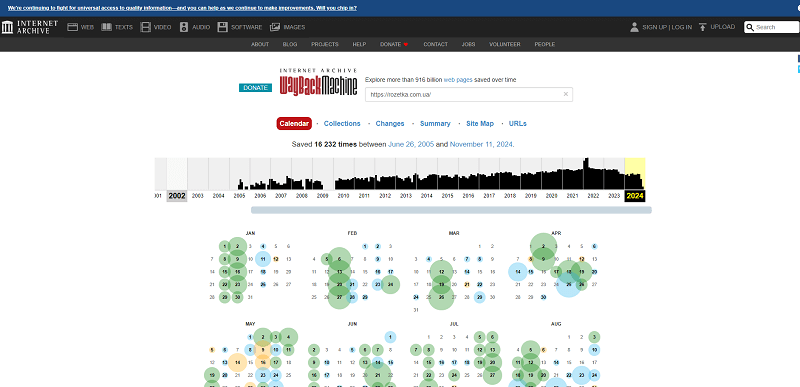This screenshot has width=800, height=387.
Task: Open March 21 orange capture dot
Action: (x=467, y=285)
